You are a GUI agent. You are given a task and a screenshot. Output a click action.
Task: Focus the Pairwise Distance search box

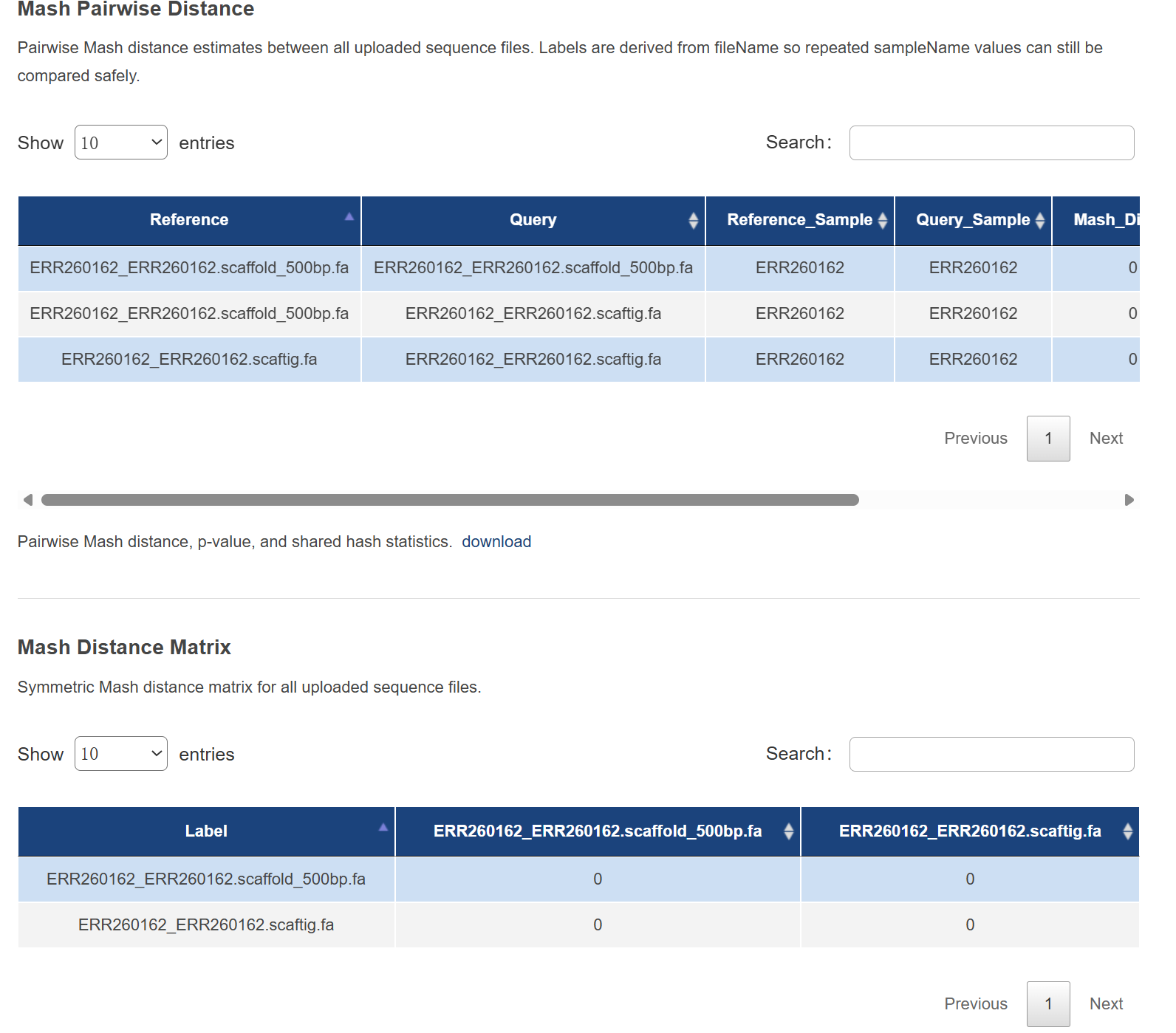(991, 143)
